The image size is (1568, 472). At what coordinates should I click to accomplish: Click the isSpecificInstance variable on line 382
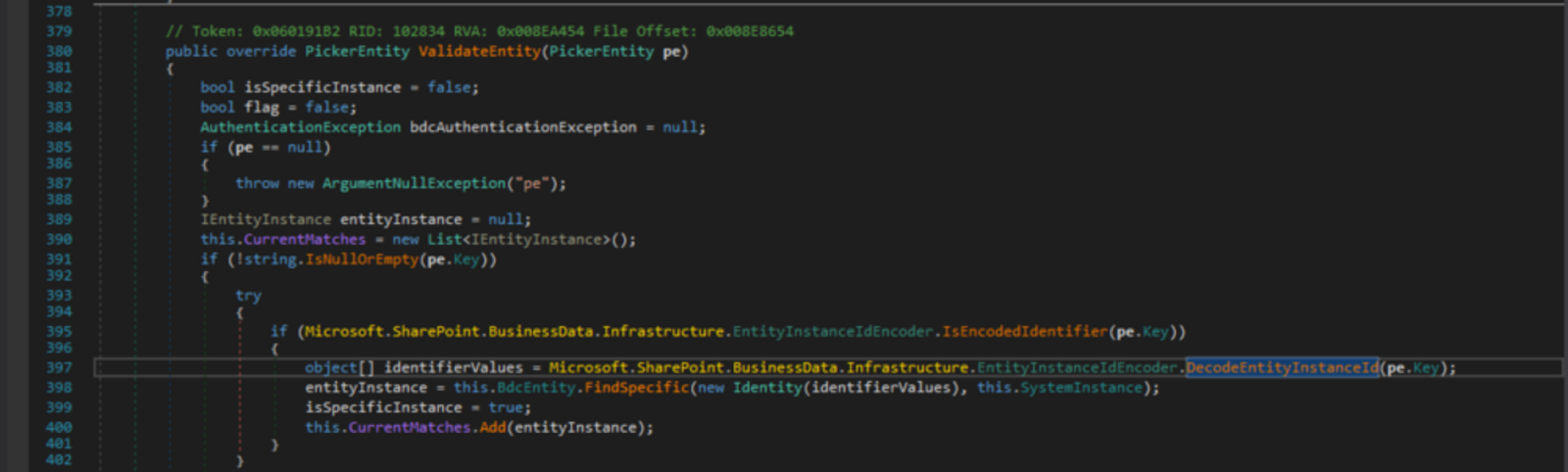322,87
